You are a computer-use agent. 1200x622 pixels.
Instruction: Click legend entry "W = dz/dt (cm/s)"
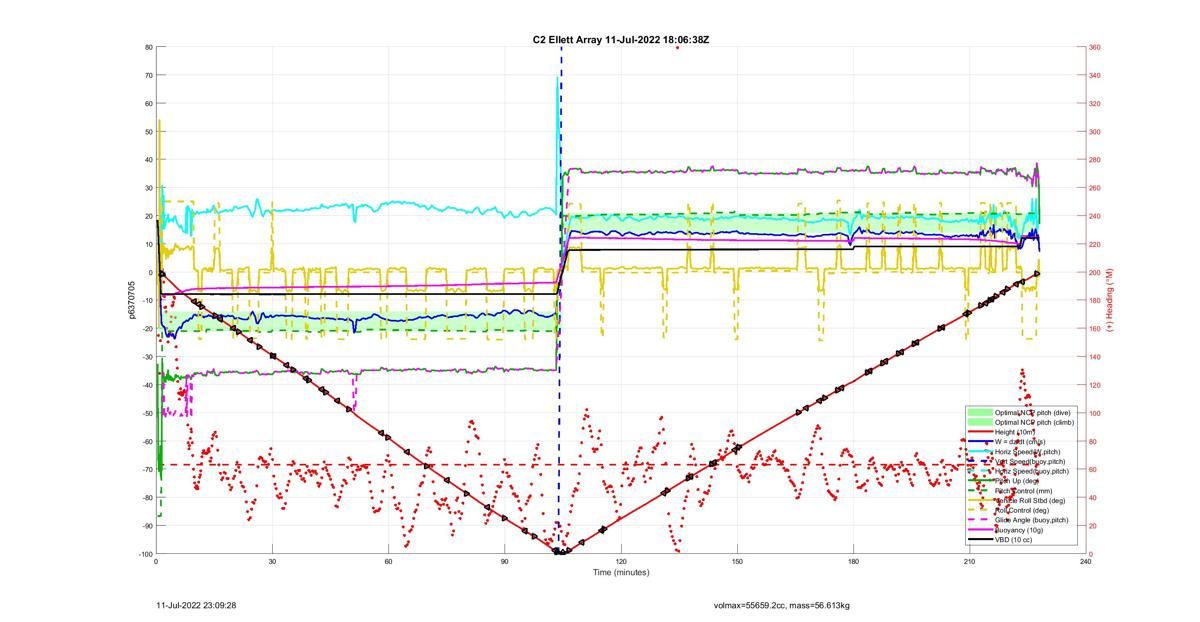click(x=1020, y=441)
